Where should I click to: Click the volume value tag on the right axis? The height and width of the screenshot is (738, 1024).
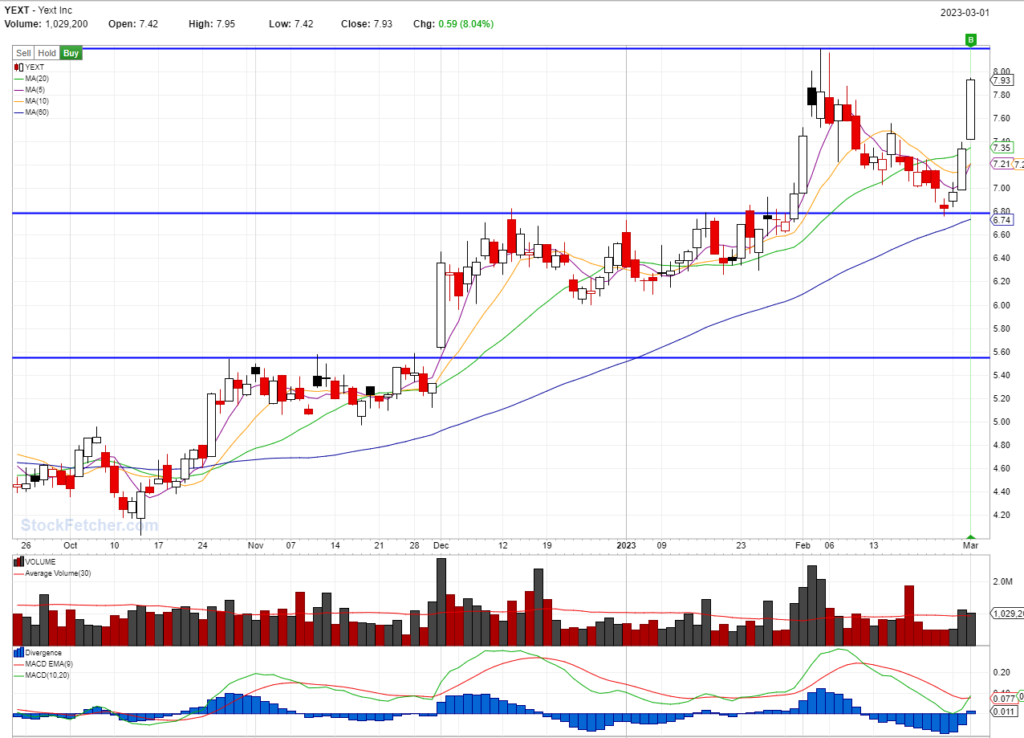[1007, 613]
